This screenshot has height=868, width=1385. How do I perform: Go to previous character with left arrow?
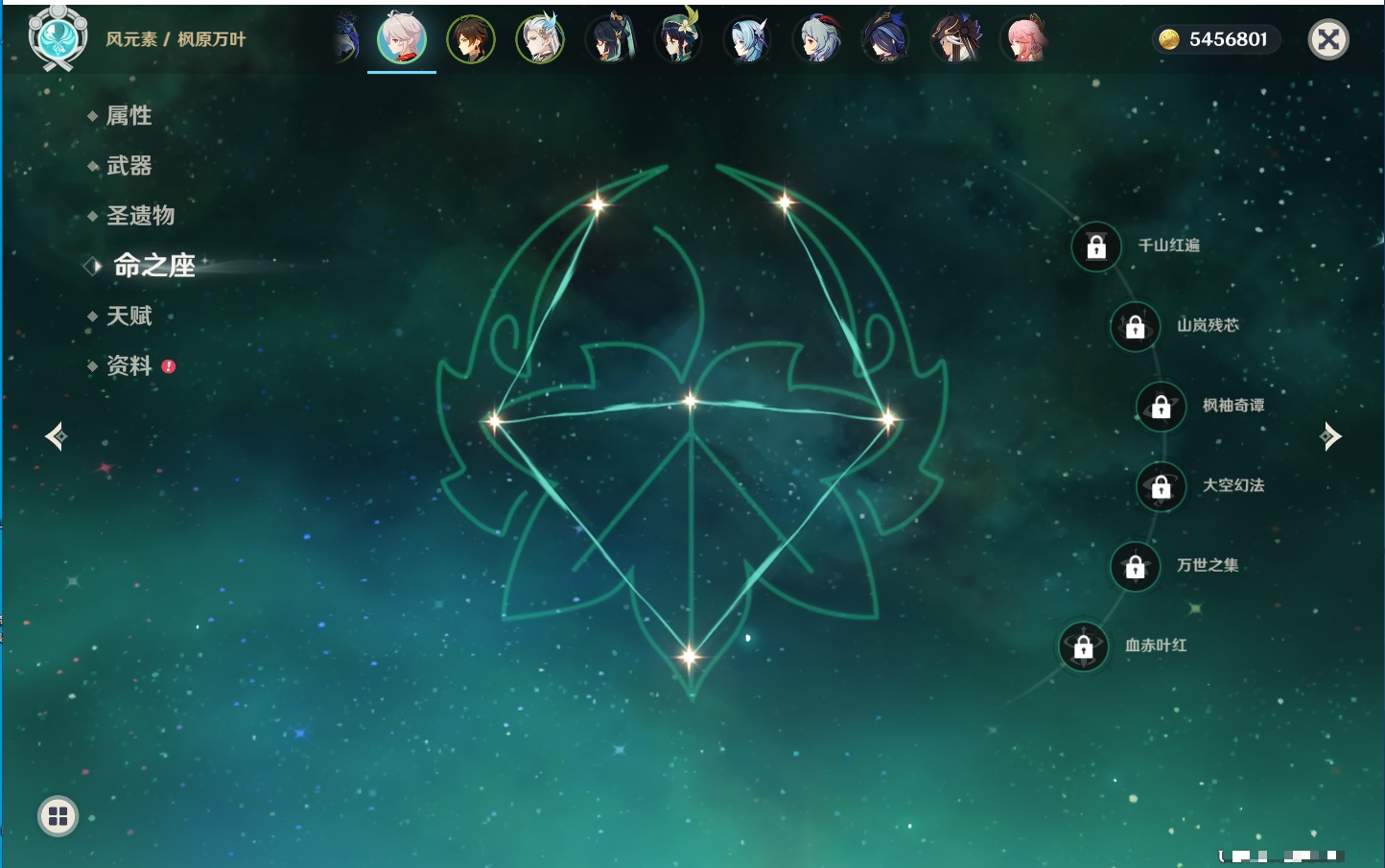click(56, 436)
